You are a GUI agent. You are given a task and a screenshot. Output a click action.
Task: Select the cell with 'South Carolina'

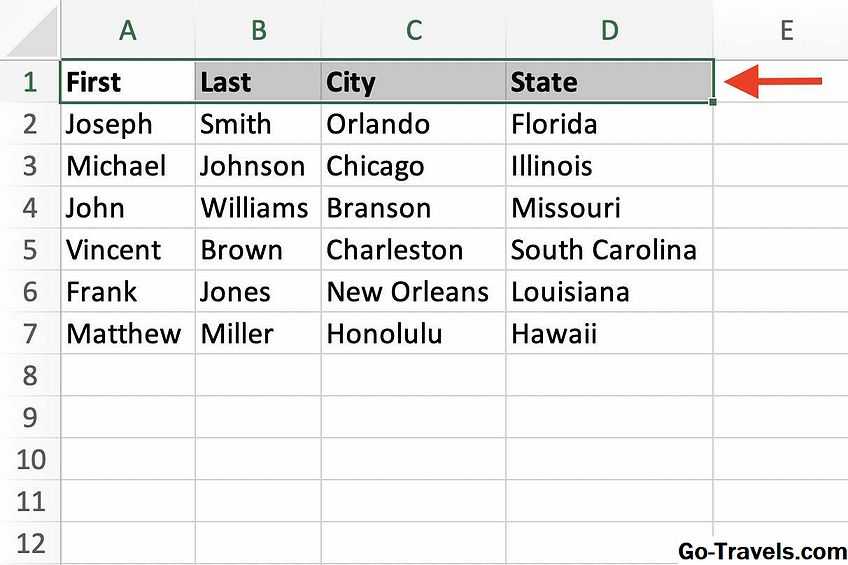click(x=609, y=249)
